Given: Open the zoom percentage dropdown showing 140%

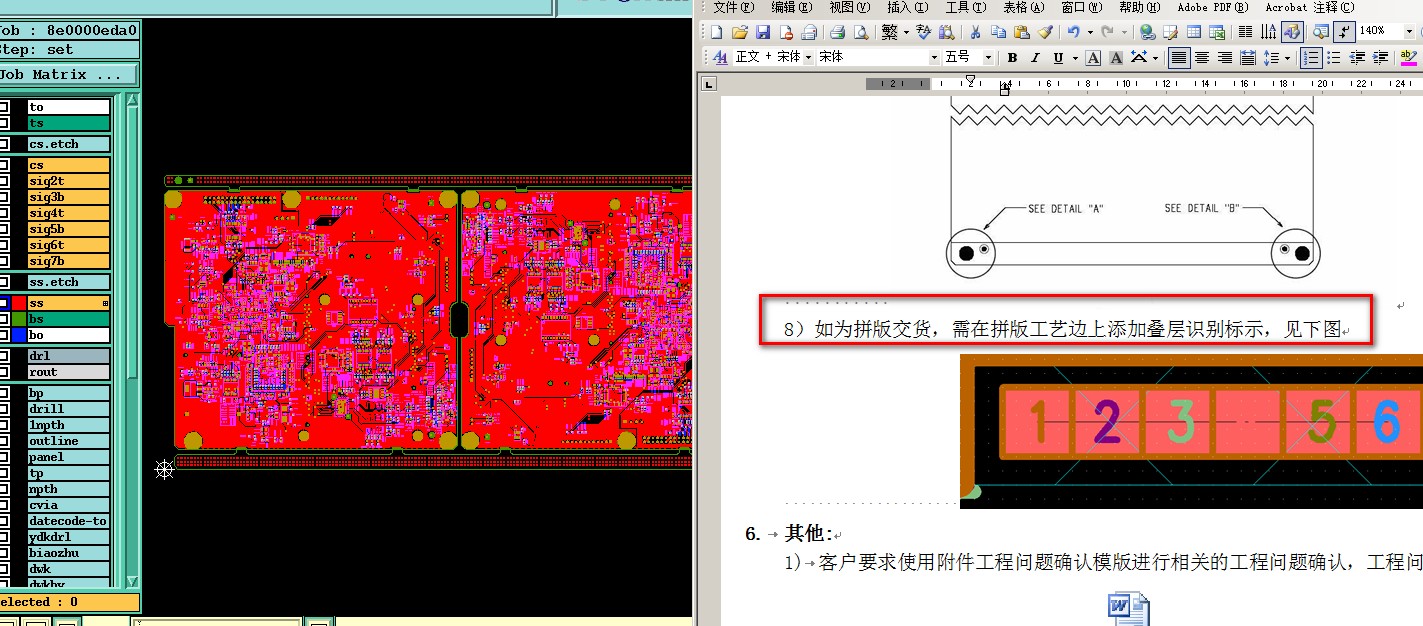Looking at the screenshot, I should [1409, 32].
